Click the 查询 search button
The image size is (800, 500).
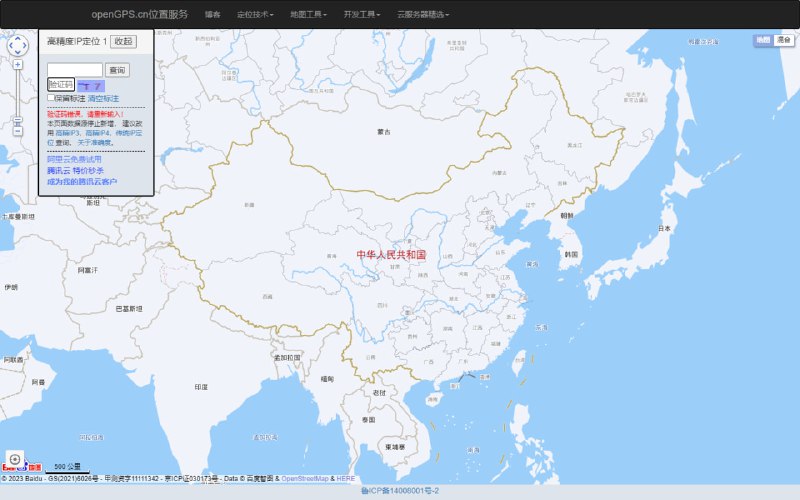point(118,70)
